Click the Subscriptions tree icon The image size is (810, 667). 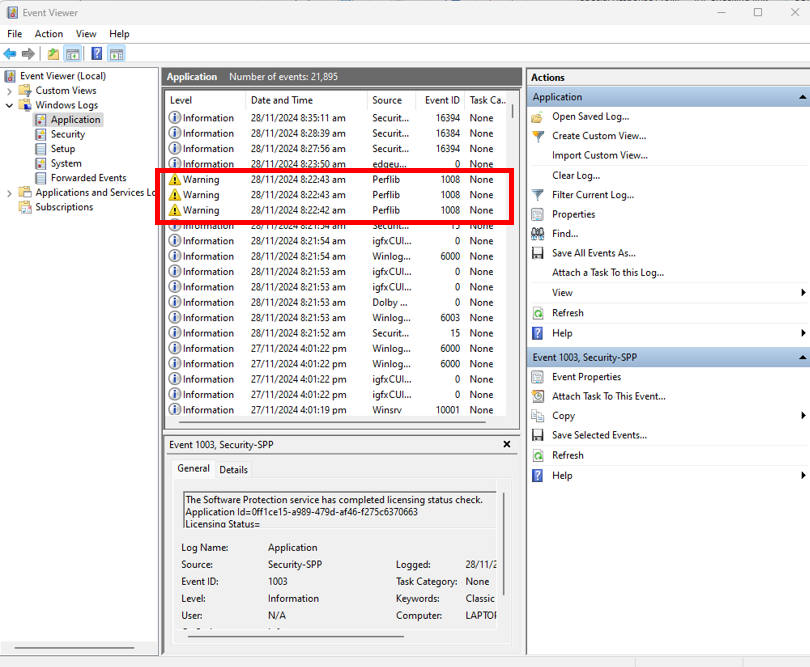click(25, 207)
